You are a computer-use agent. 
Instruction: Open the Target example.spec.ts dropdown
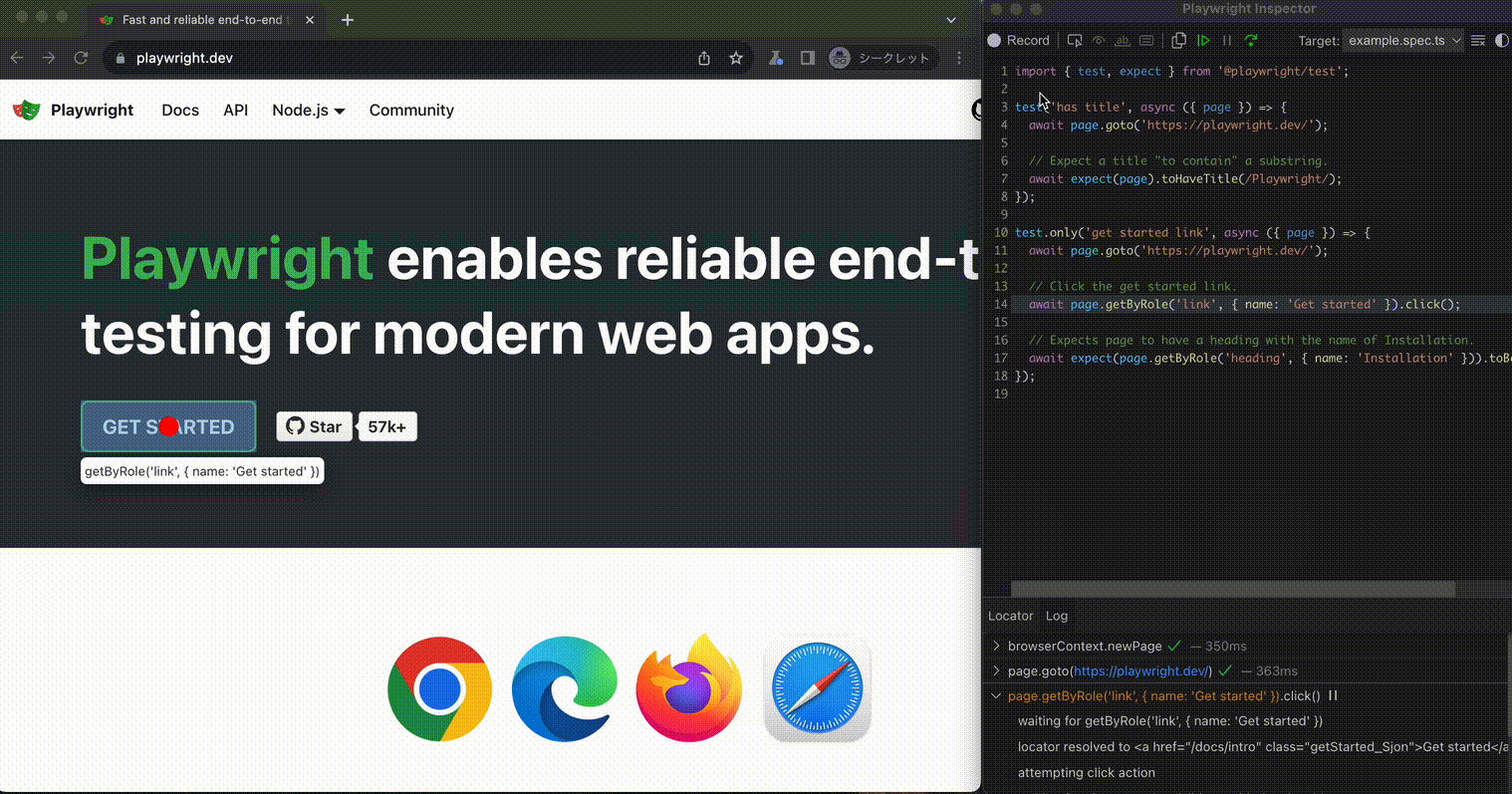(1403, 41)
